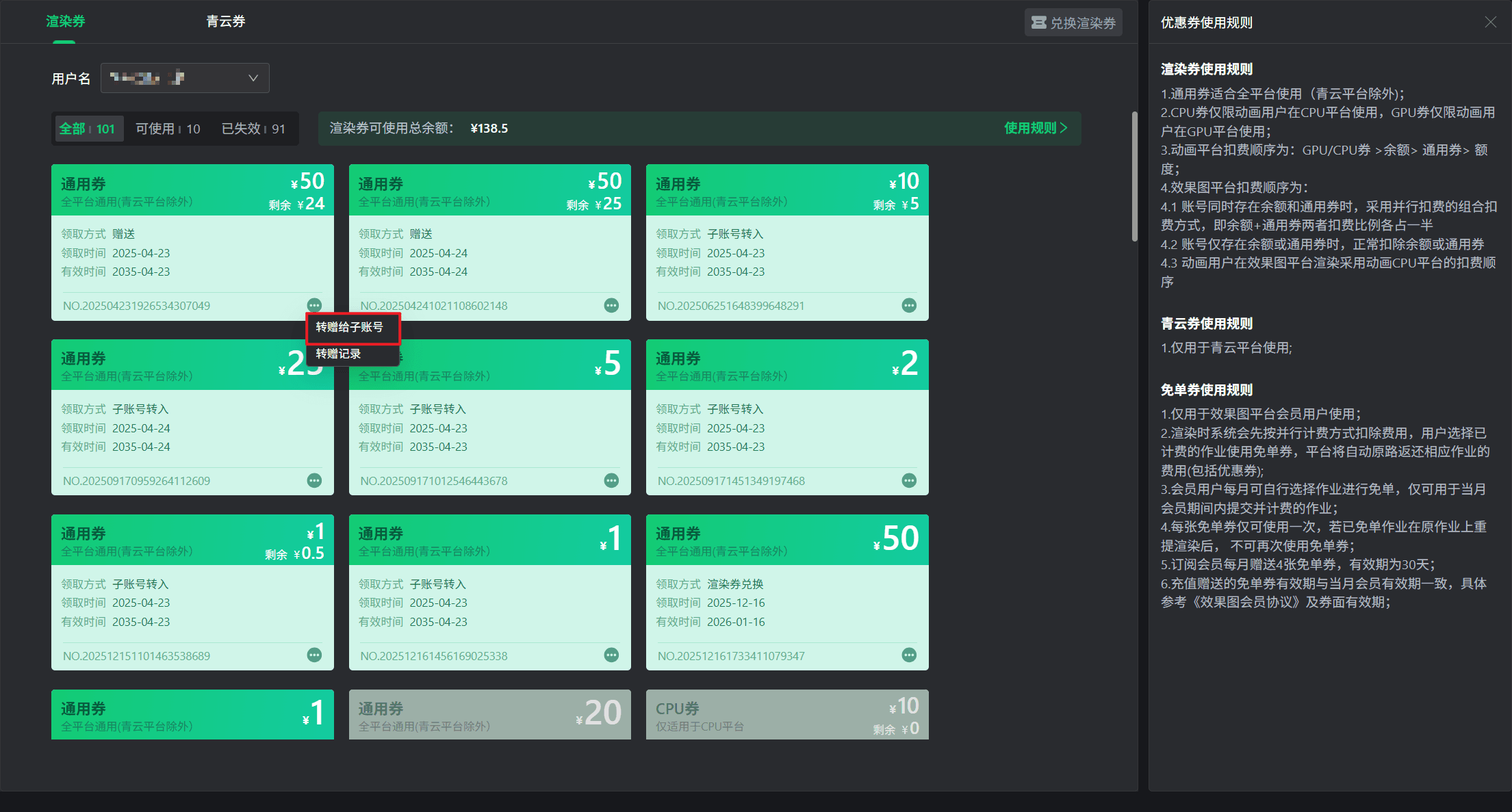Open more options on coupon NO.202504241021108602148
Viewport: 1512px width, 812px height.
coord(611,306)
